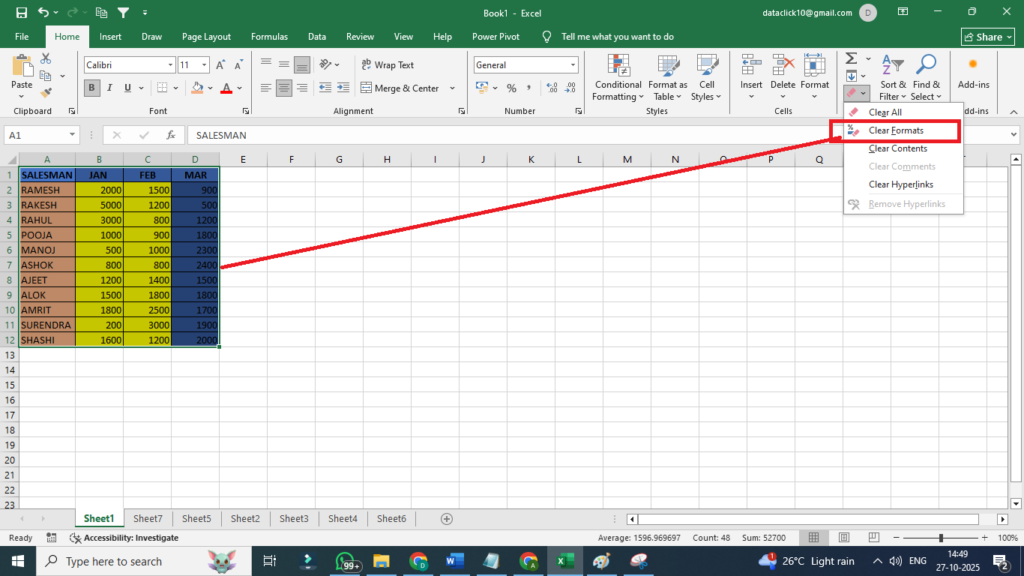
Task: Open the Calibri font name dropdown
Action: 169,65
